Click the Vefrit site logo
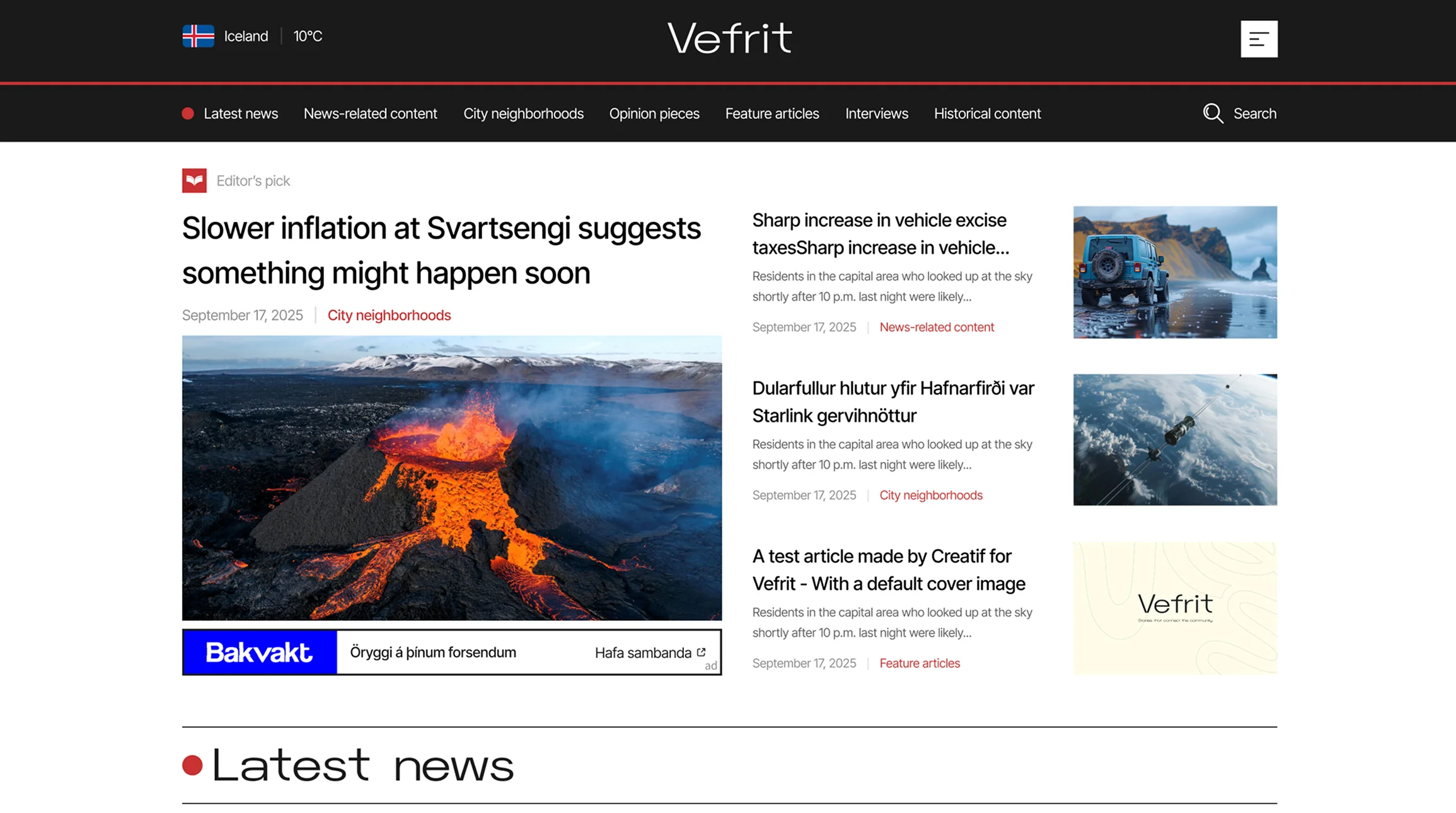 729,38
